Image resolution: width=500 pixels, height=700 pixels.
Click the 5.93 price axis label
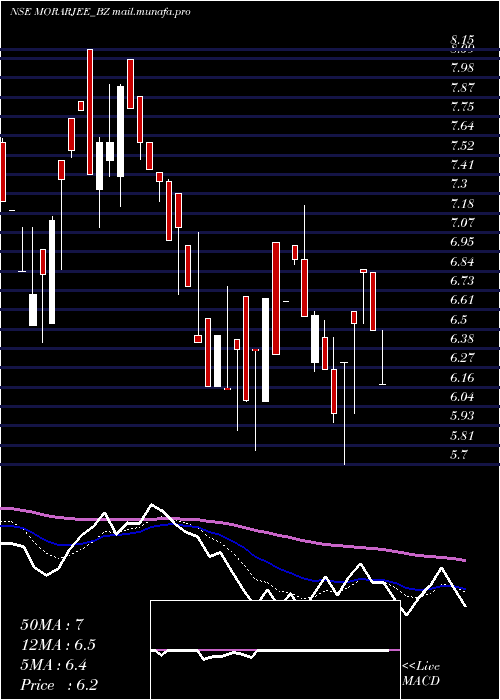(462, 416)
